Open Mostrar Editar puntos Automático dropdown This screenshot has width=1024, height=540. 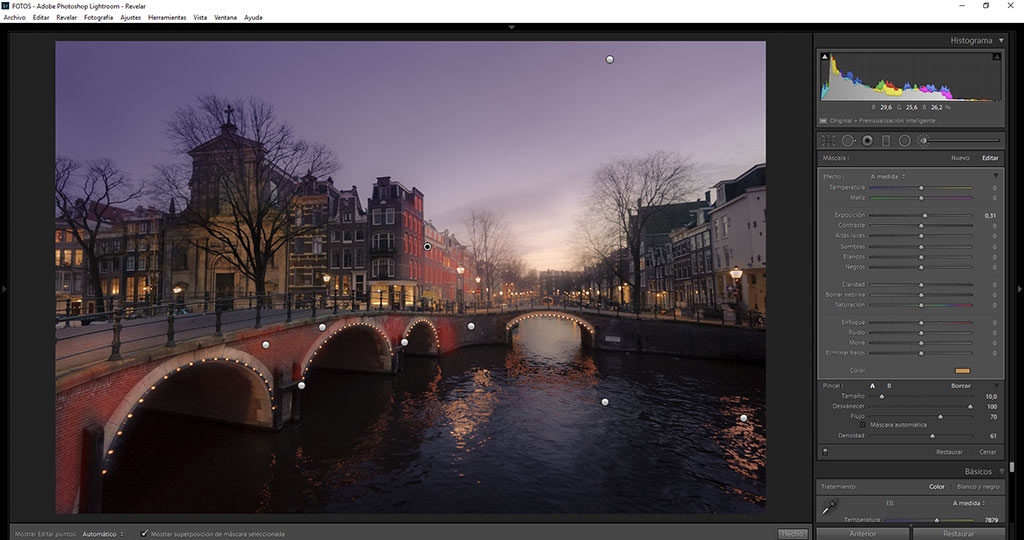point(102,534)
